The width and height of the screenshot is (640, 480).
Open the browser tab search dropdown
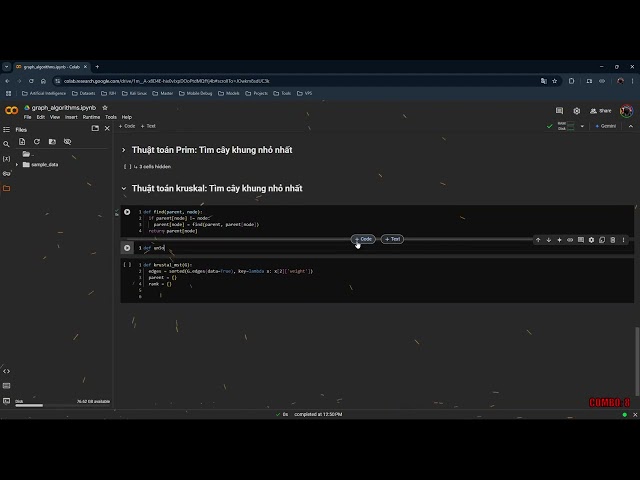7,67
